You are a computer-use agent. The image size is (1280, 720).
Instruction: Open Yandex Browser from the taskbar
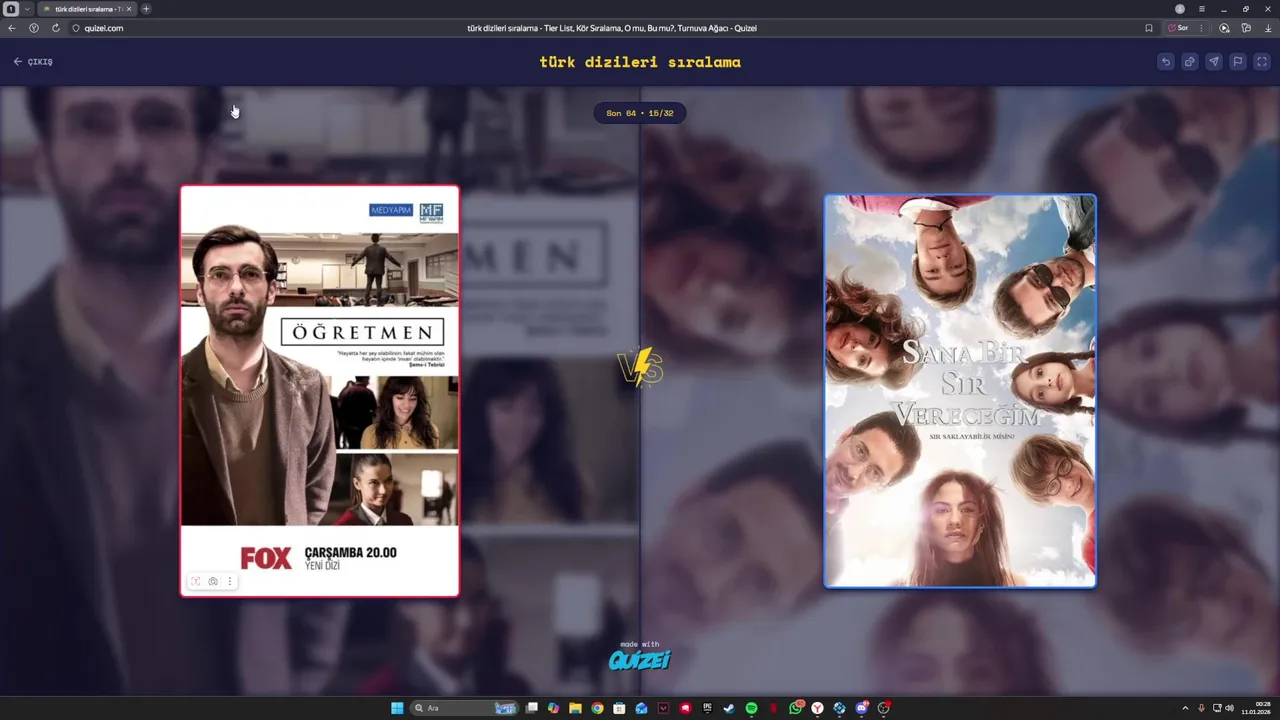(817, 708)
